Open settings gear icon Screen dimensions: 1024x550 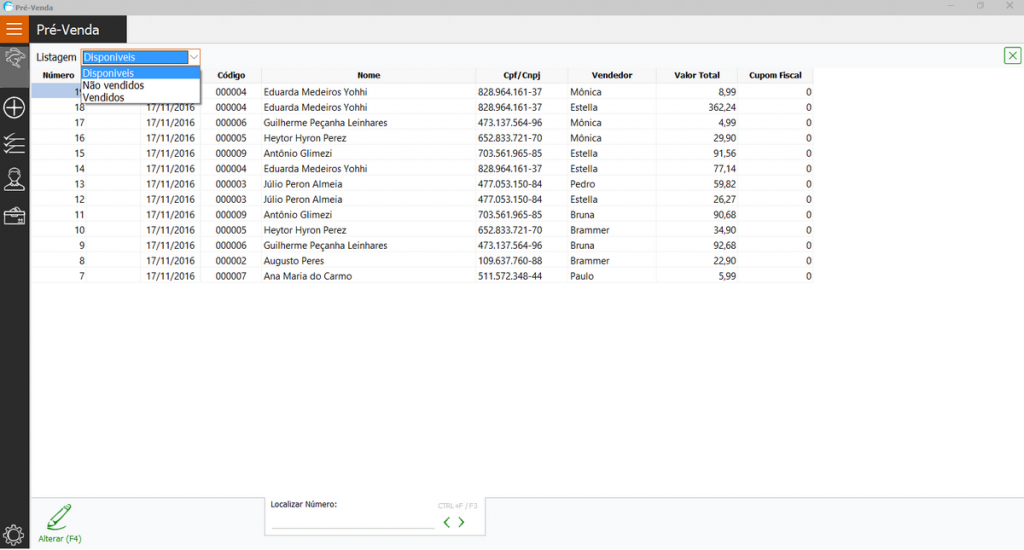click(x=14, y=535)
